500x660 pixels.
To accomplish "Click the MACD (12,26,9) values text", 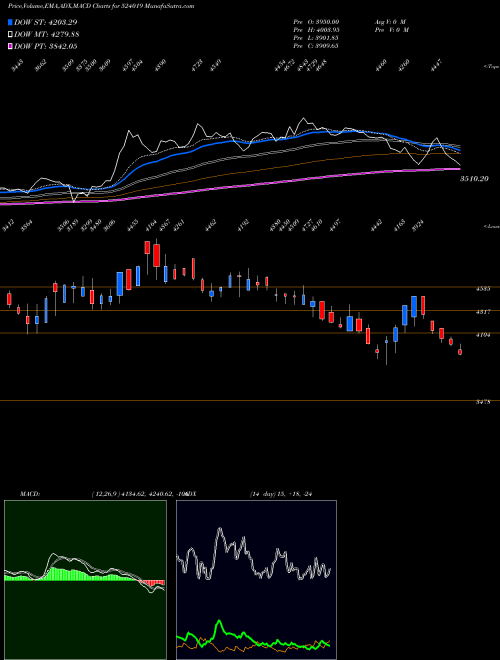I will tap(138, 494).
